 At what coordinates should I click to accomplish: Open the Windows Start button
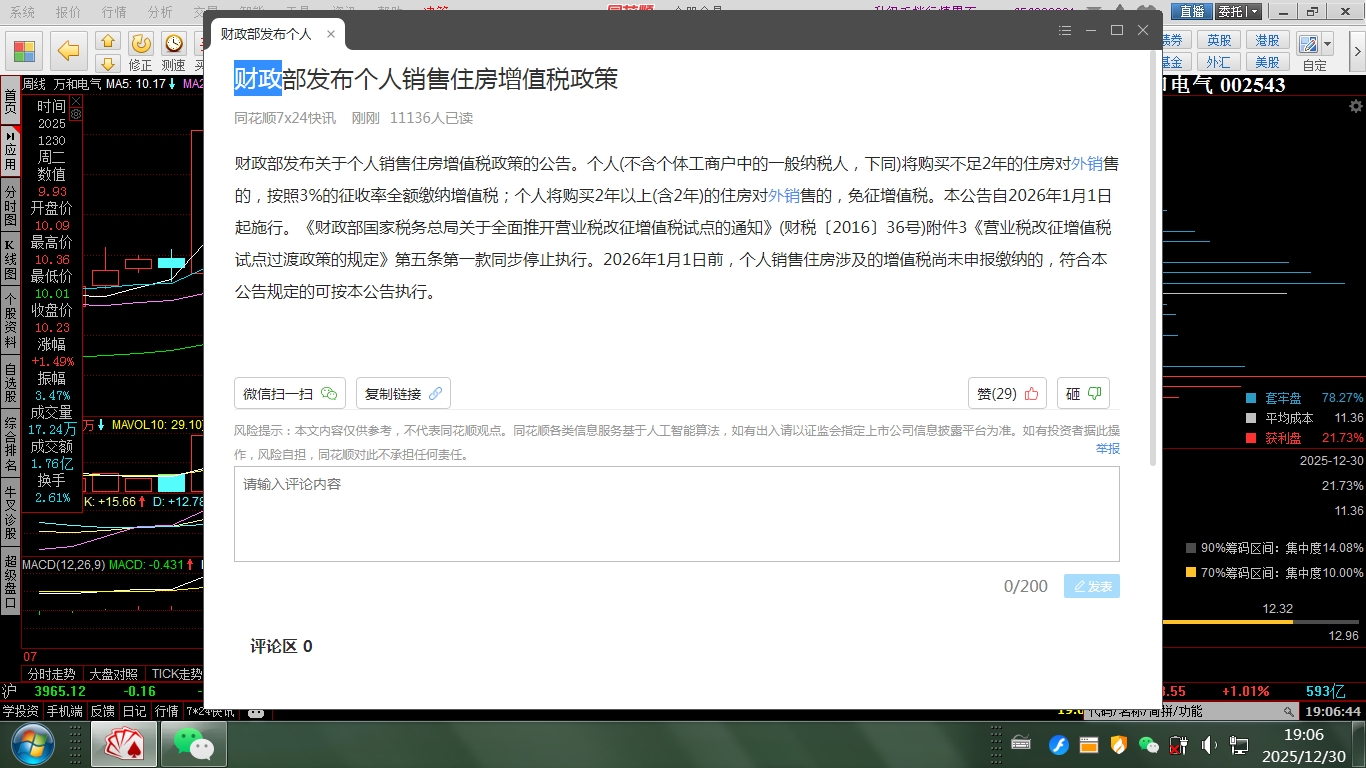tap(31, 745)
